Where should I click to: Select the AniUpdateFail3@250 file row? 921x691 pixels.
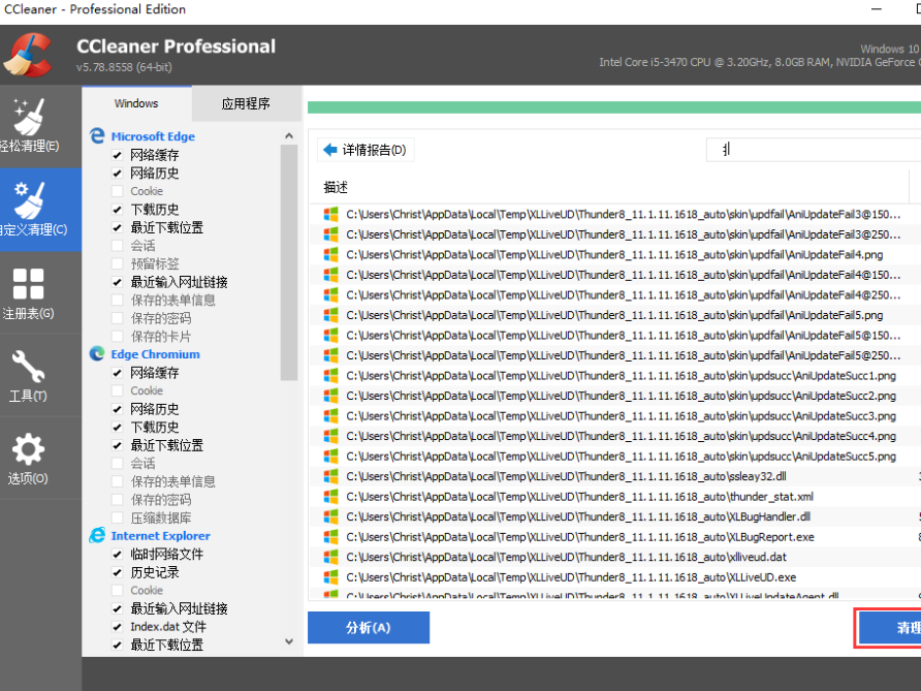(614, 234)
